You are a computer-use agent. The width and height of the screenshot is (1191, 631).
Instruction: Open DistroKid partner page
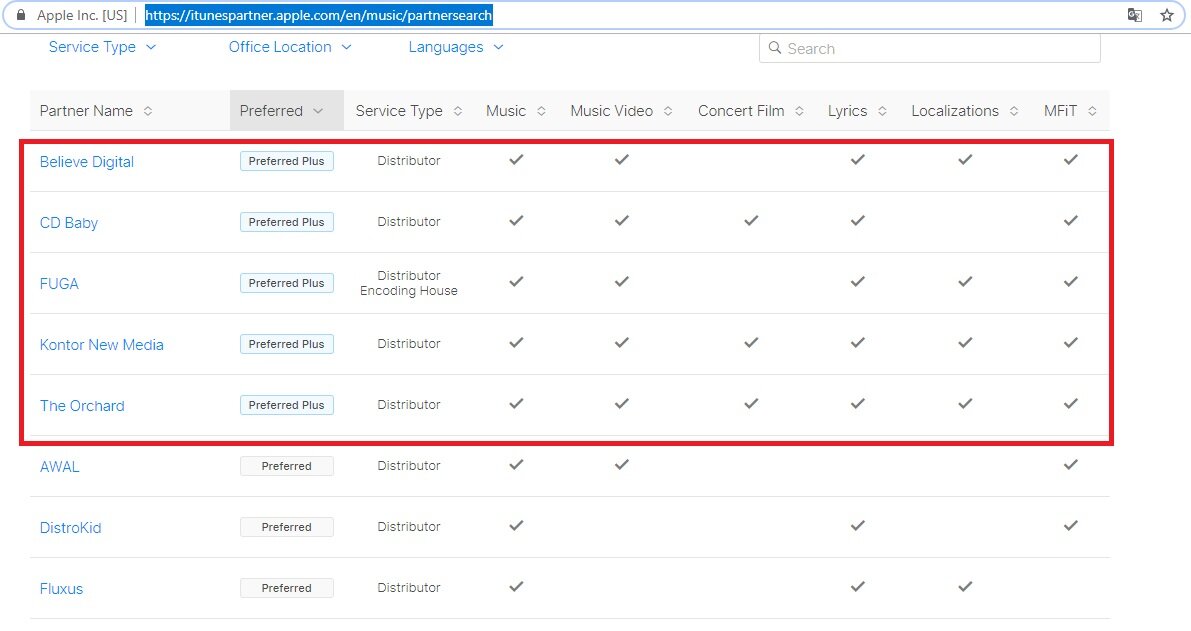point(71,528)
